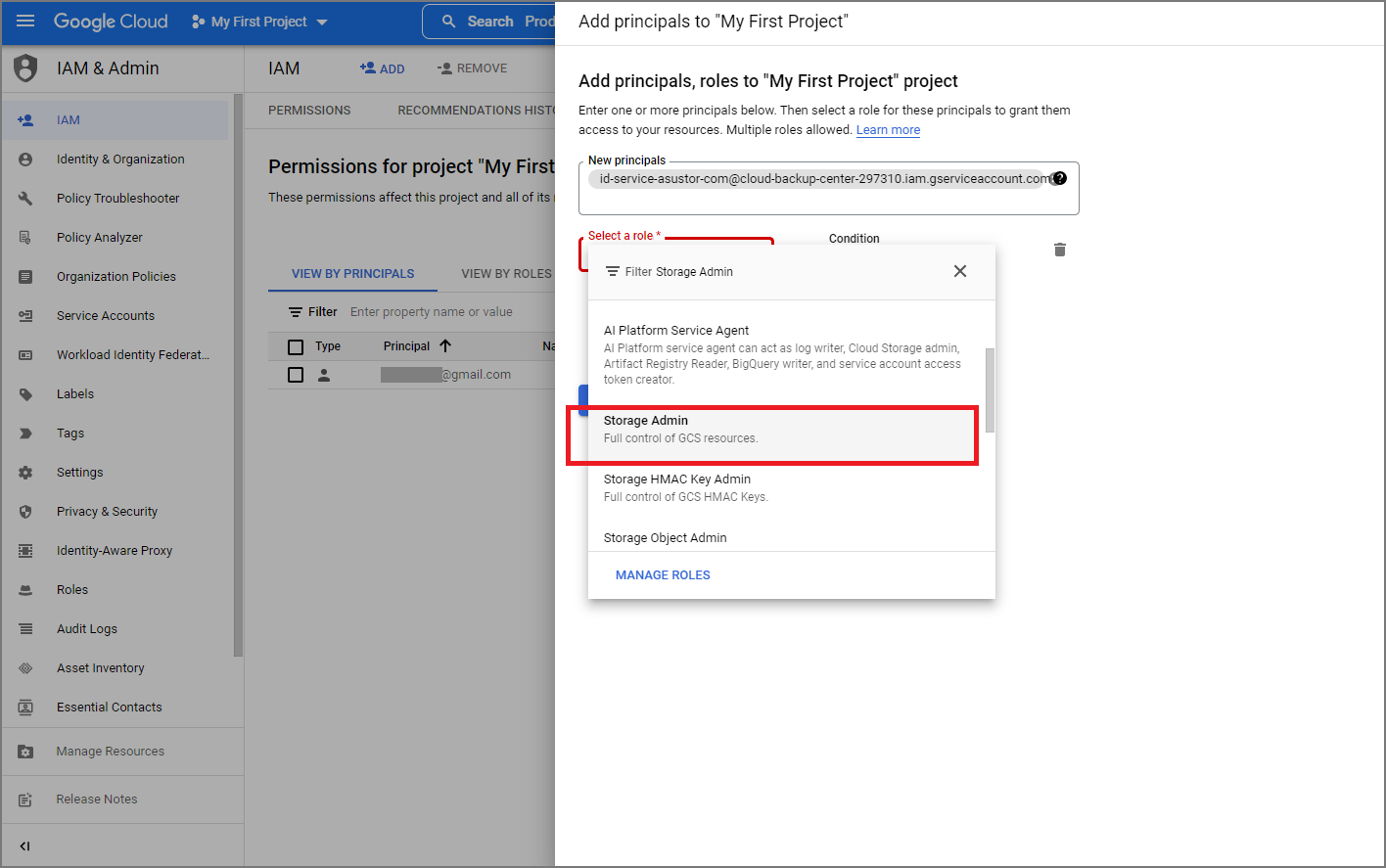Check the gmail.com principal row checkbox
1386x868 pixels.
tap(296, 375)
